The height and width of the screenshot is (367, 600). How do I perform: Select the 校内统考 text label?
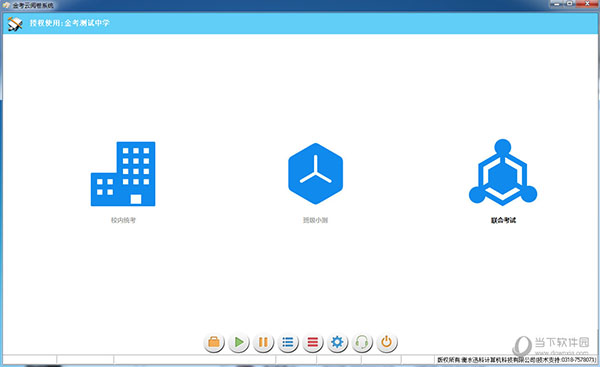point(123,220)
